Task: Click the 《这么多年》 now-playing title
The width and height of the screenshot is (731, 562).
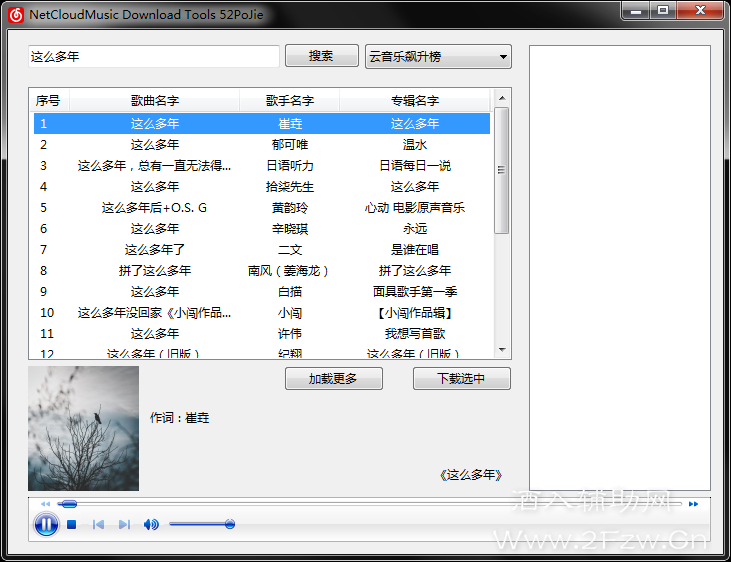Action: [471, 475]
